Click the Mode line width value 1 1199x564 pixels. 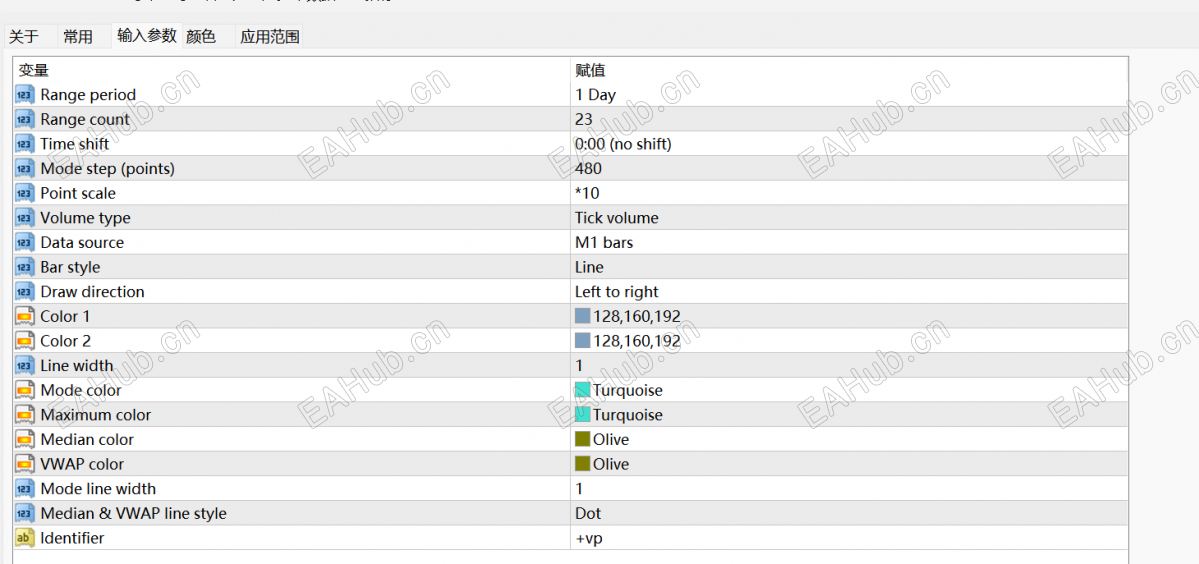(x=579, y=488)
